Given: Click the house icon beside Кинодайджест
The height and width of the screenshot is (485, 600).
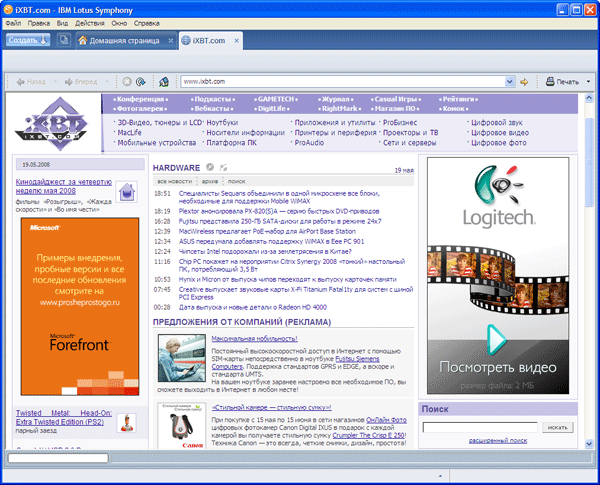Looking at the screenshot, I should [127, 191].
